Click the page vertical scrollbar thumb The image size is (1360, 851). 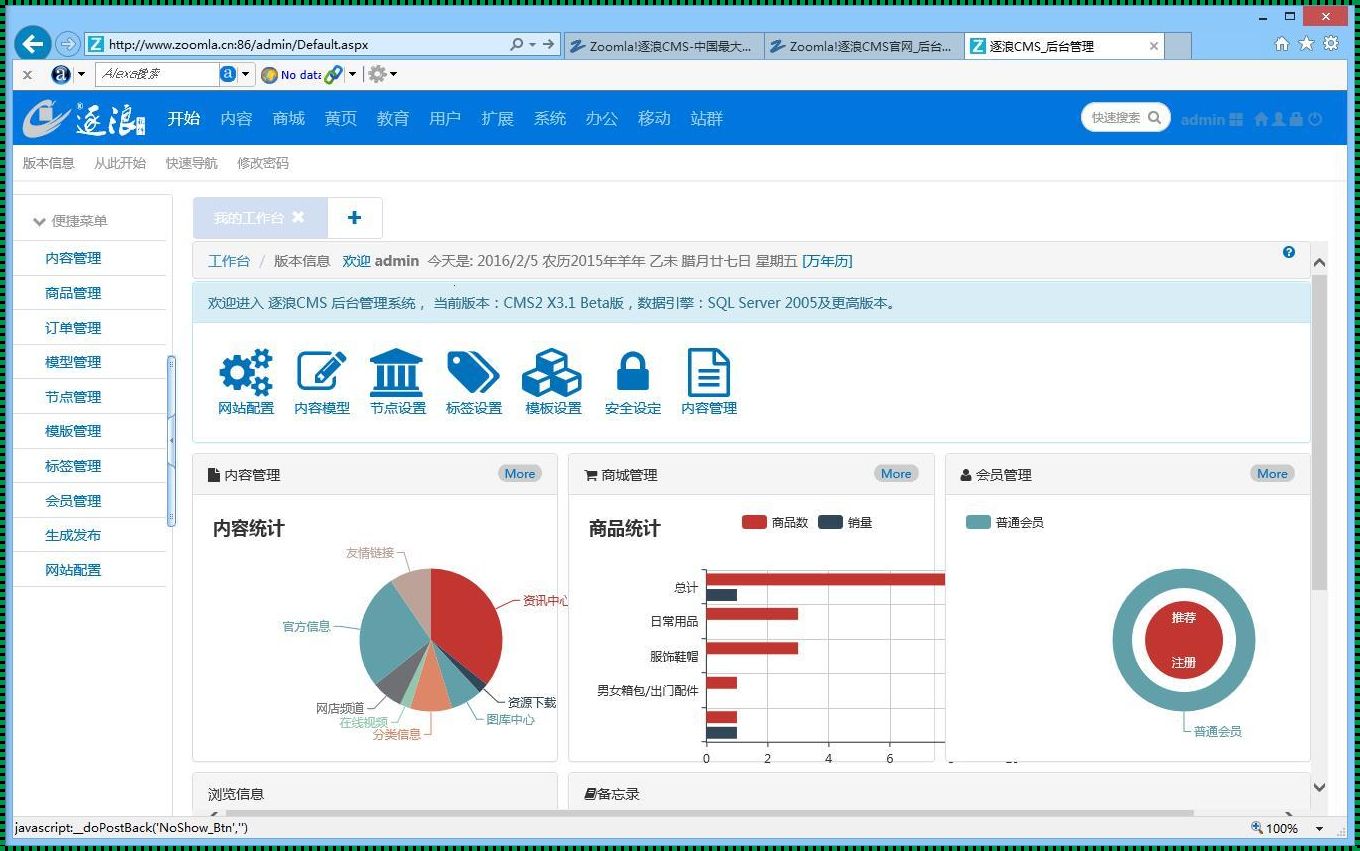1319,432
